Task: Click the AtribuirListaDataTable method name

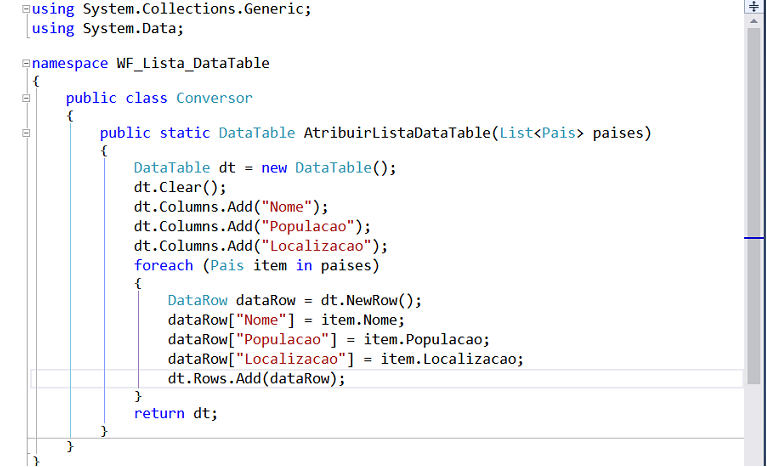Action: coord(397,133)
